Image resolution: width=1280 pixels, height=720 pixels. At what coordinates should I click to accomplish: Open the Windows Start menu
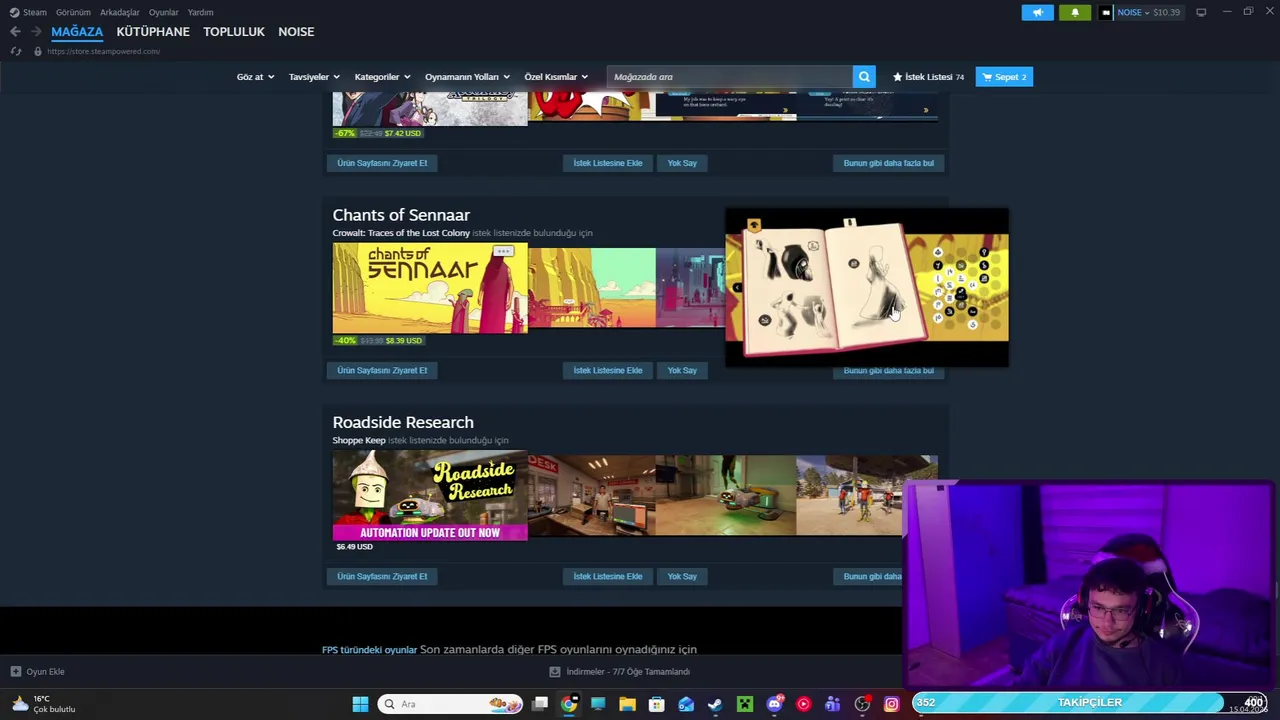(360, 704)
